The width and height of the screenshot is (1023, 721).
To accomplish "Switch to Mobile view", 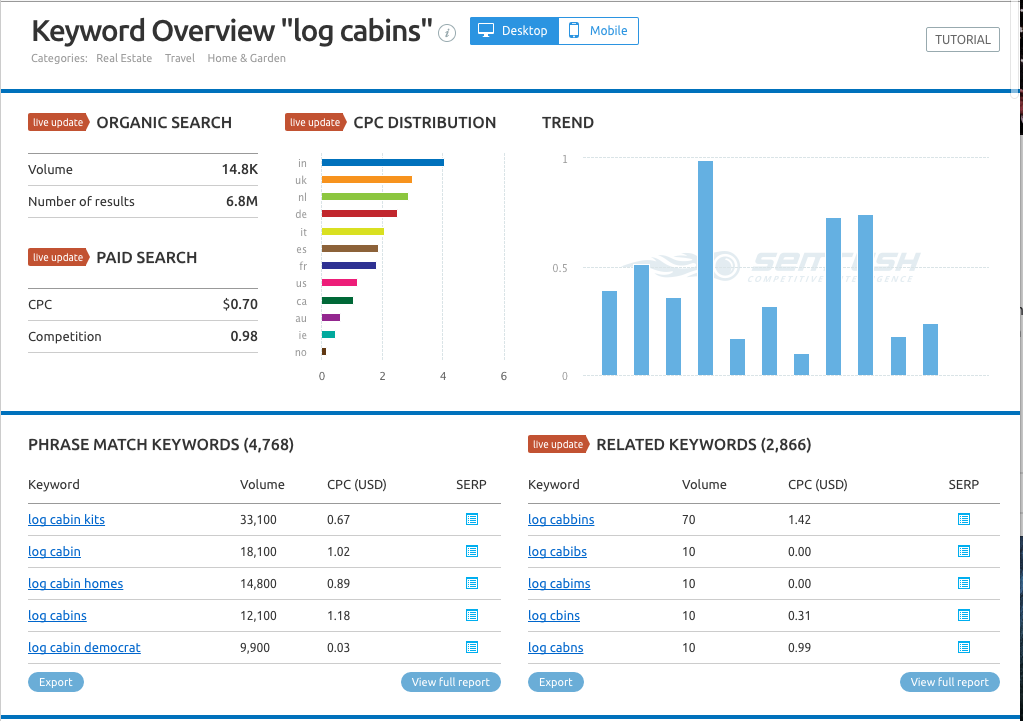I will [x=598, y=31].
